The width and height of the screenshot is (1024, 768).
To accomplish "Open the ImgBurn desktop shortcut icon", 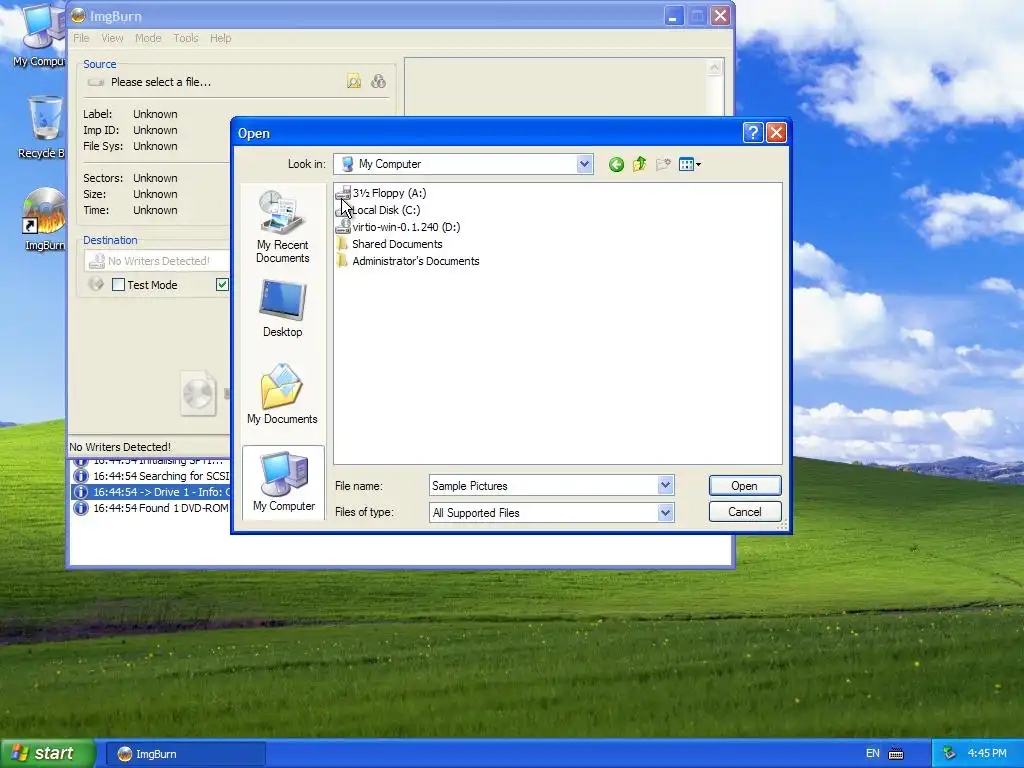I will pyautogui.click(x=44, y=220).
